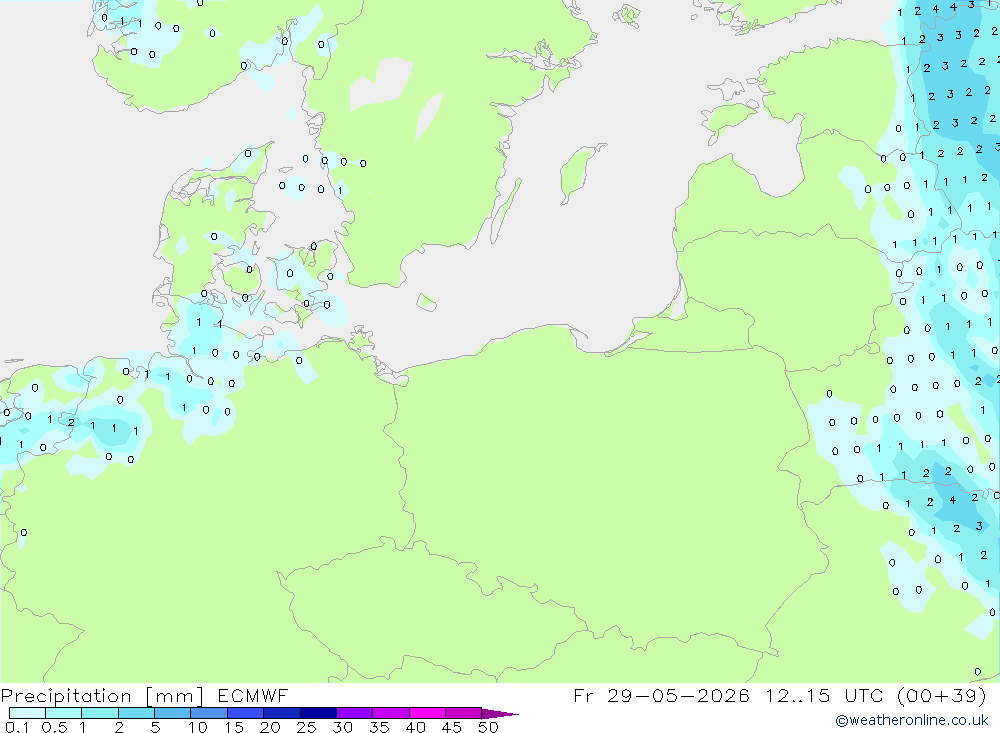Select the 35–40 mm violet legend swatch
1000x733 pixels.
pyautogui.click(x=391, y=713)
